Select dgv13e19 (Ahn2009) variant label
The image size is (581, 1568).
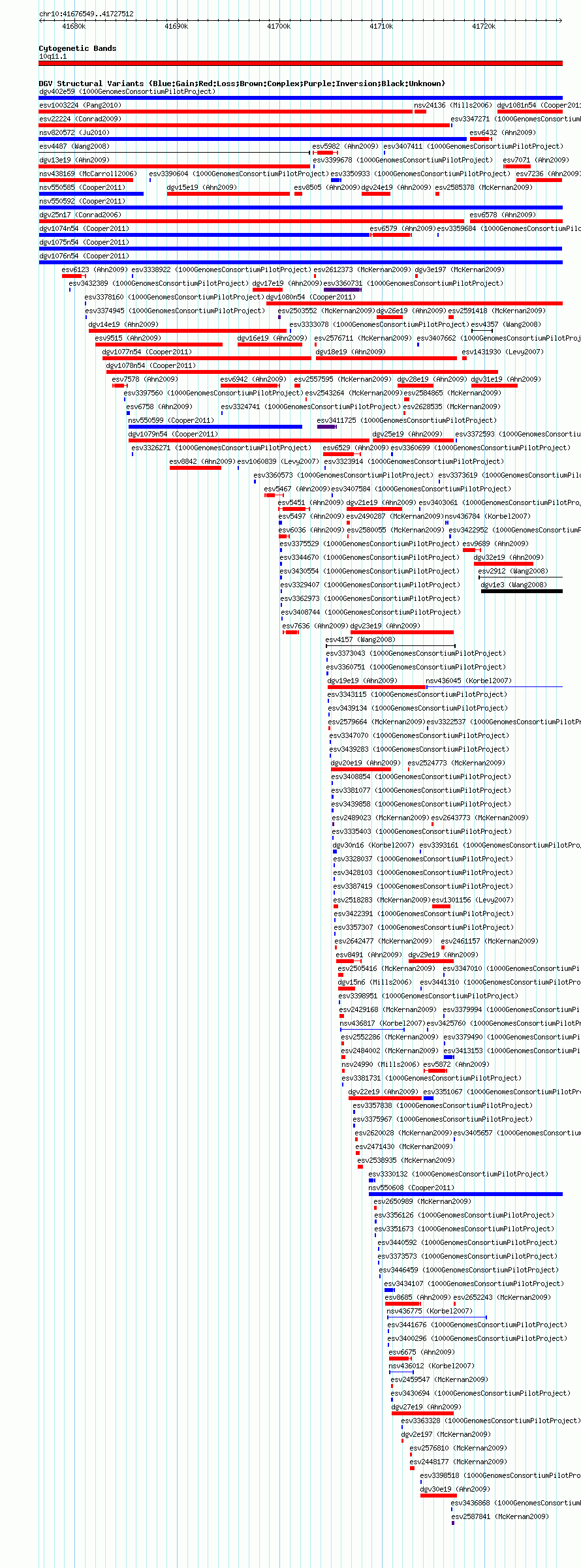pos(74,160)
